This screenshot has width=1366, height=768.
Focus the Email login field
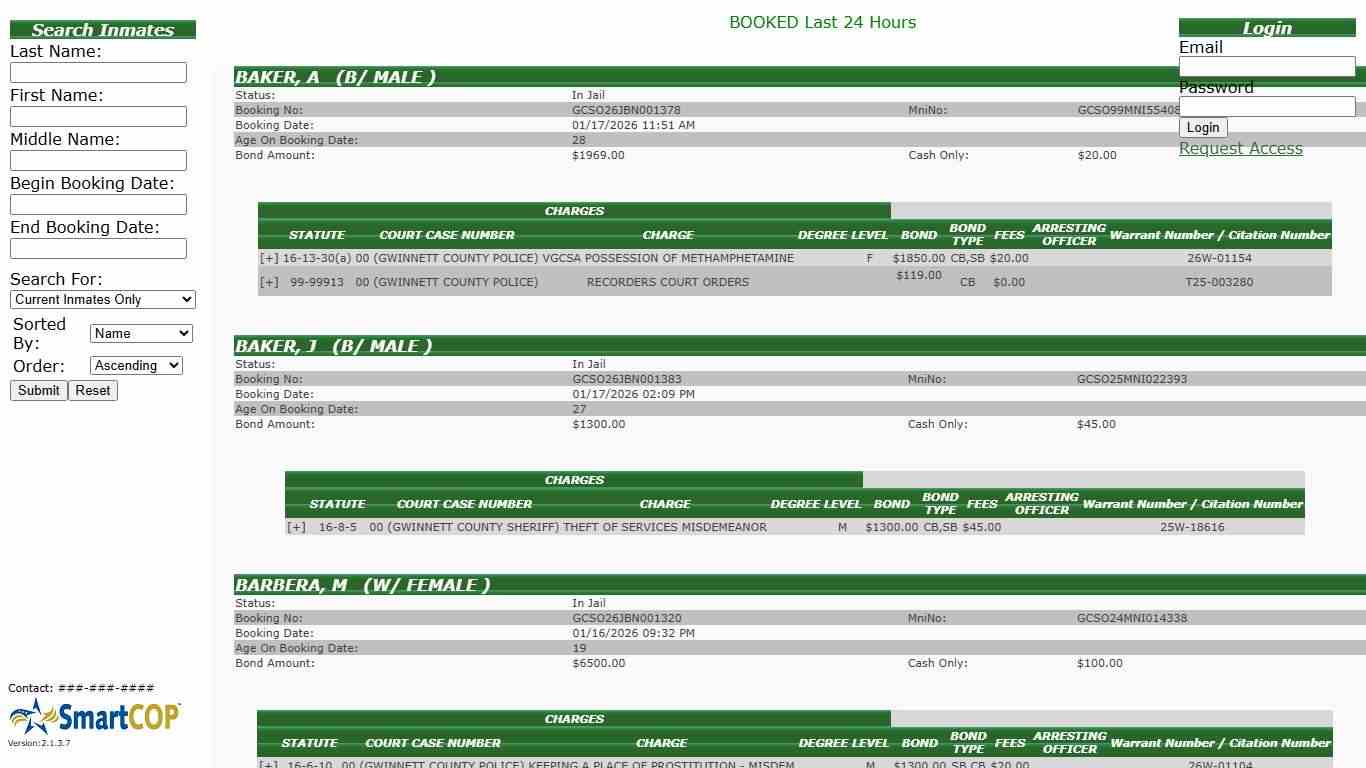point(1266,66)
